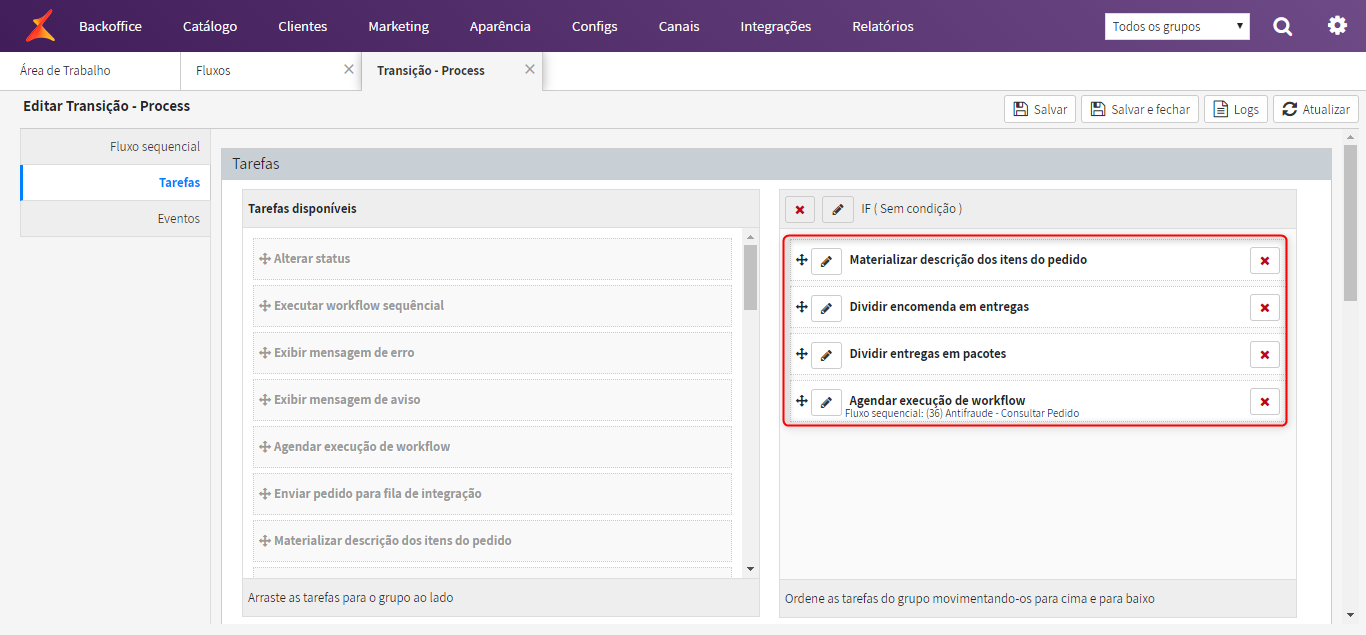
Task: Click move icon on Alterar status
Action: (x=265, y=258)
